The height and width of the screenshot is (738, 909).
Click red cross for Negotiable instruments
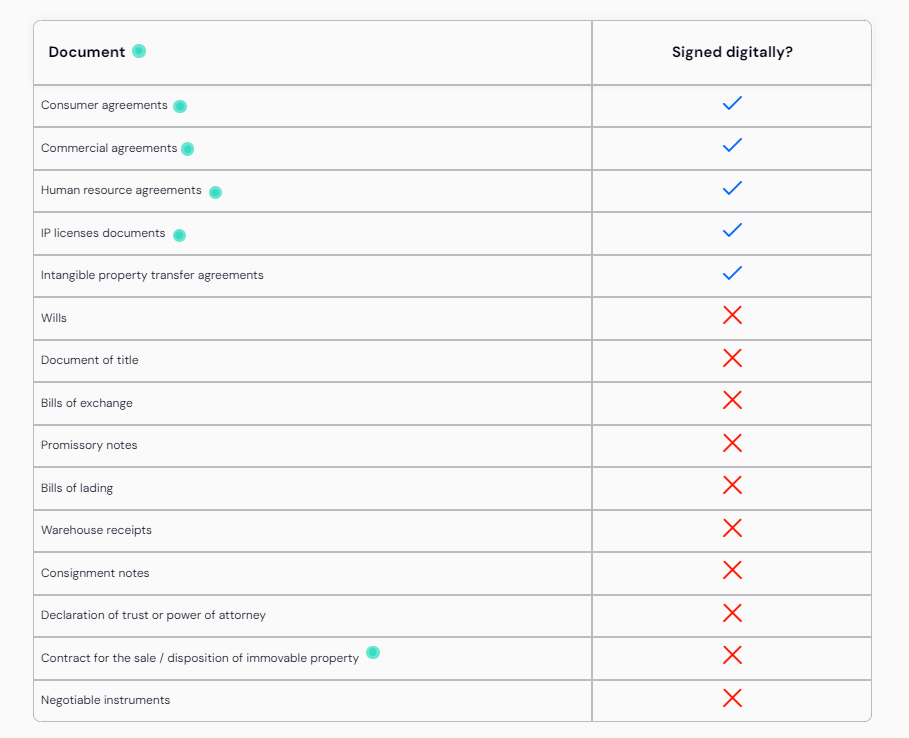coord(732,698)
